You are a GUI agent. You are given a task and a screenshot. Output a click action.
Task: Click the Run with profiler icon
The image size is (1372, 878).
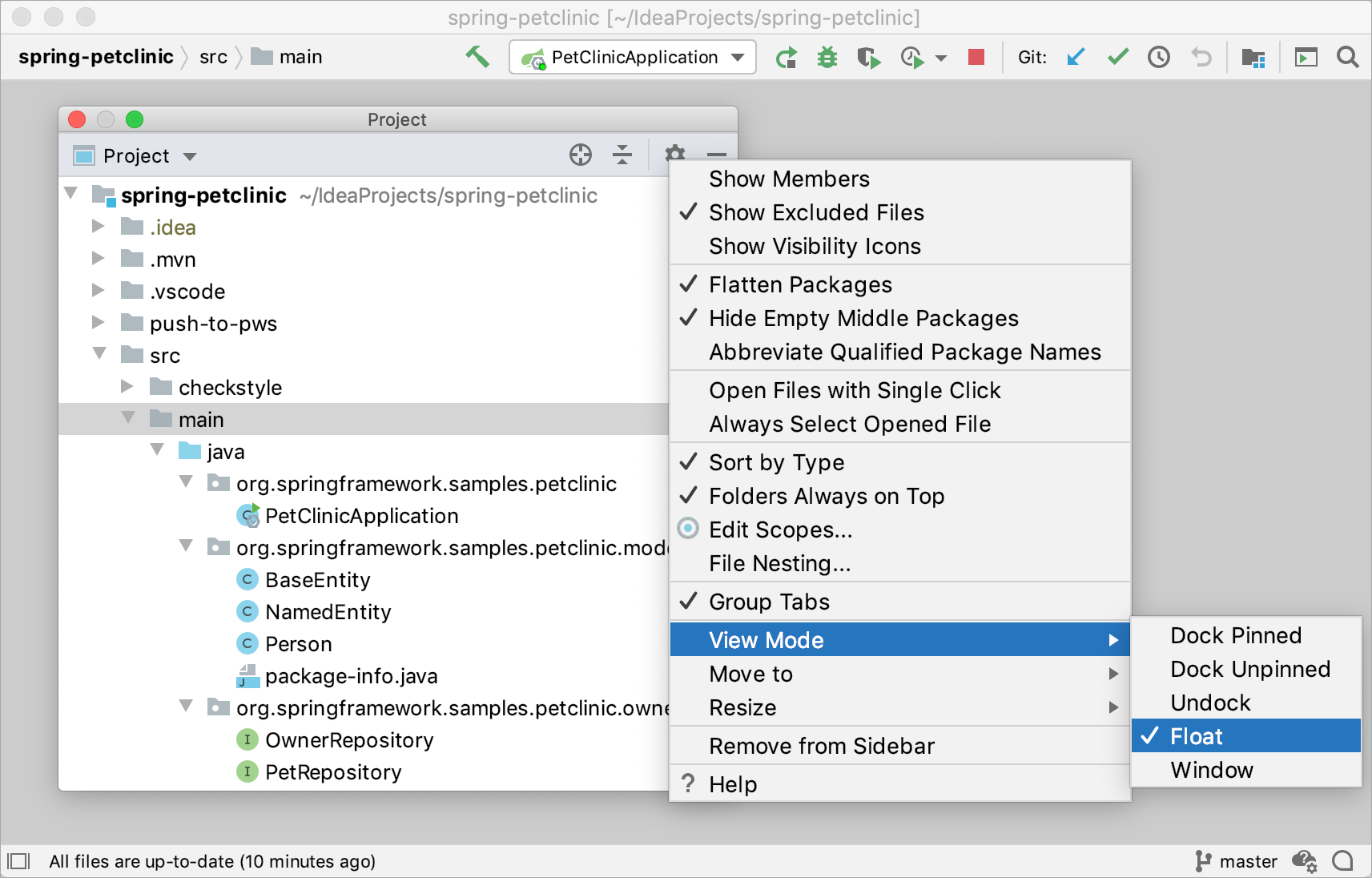[x=912, y=58]
